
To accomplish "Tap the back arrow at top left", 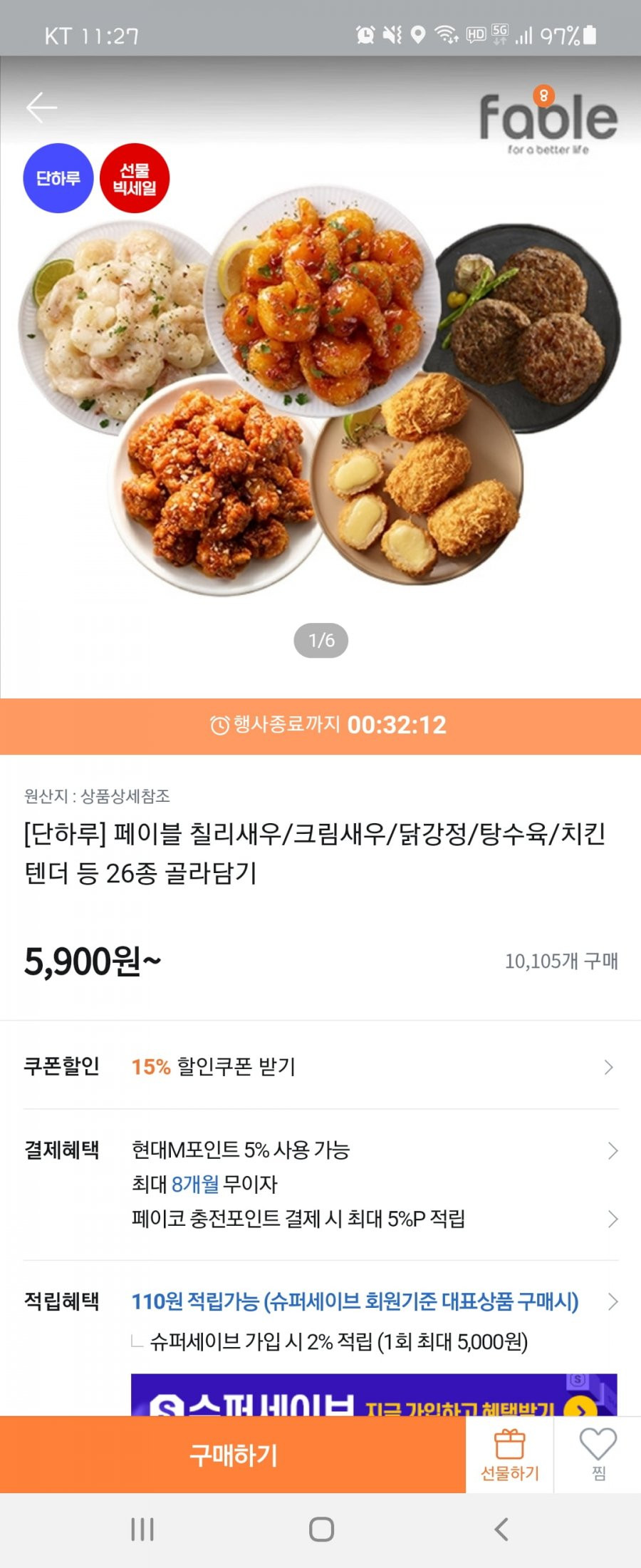I will [41, 108].
